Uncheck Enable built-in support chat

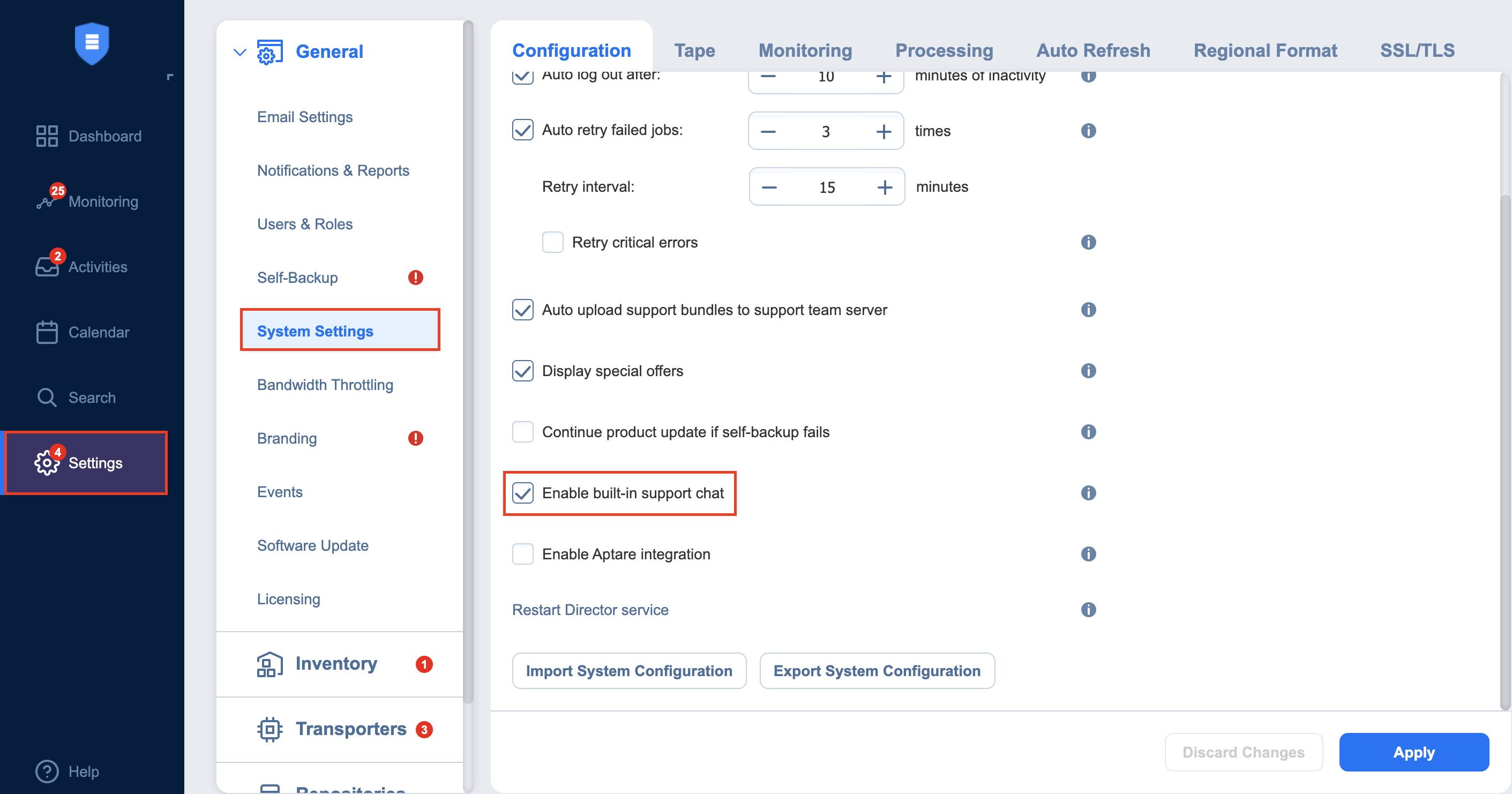pos(522,493)
